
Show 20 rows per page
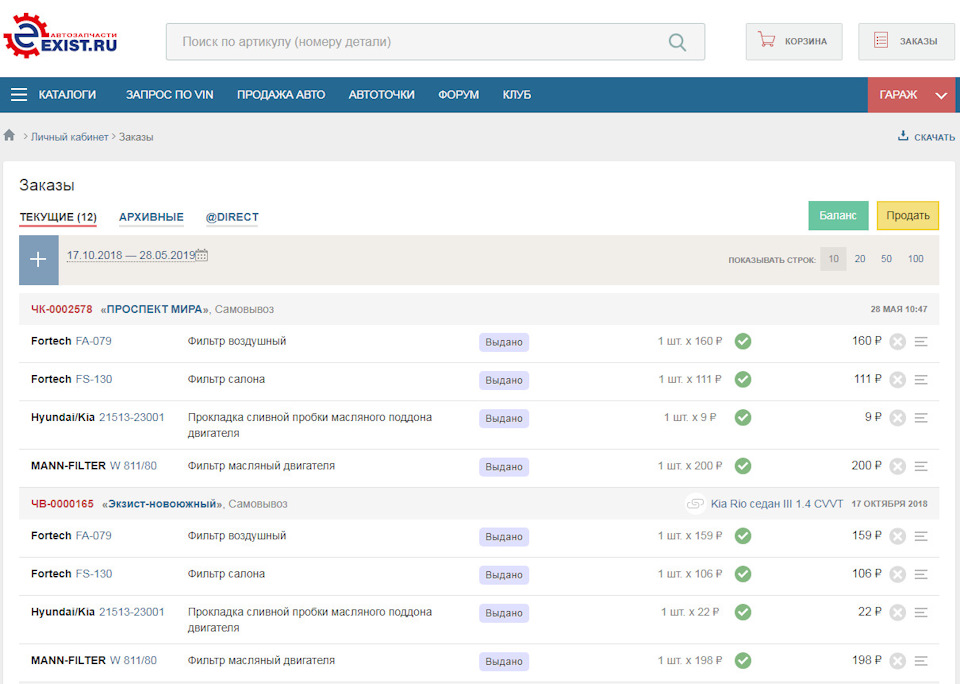860,259
